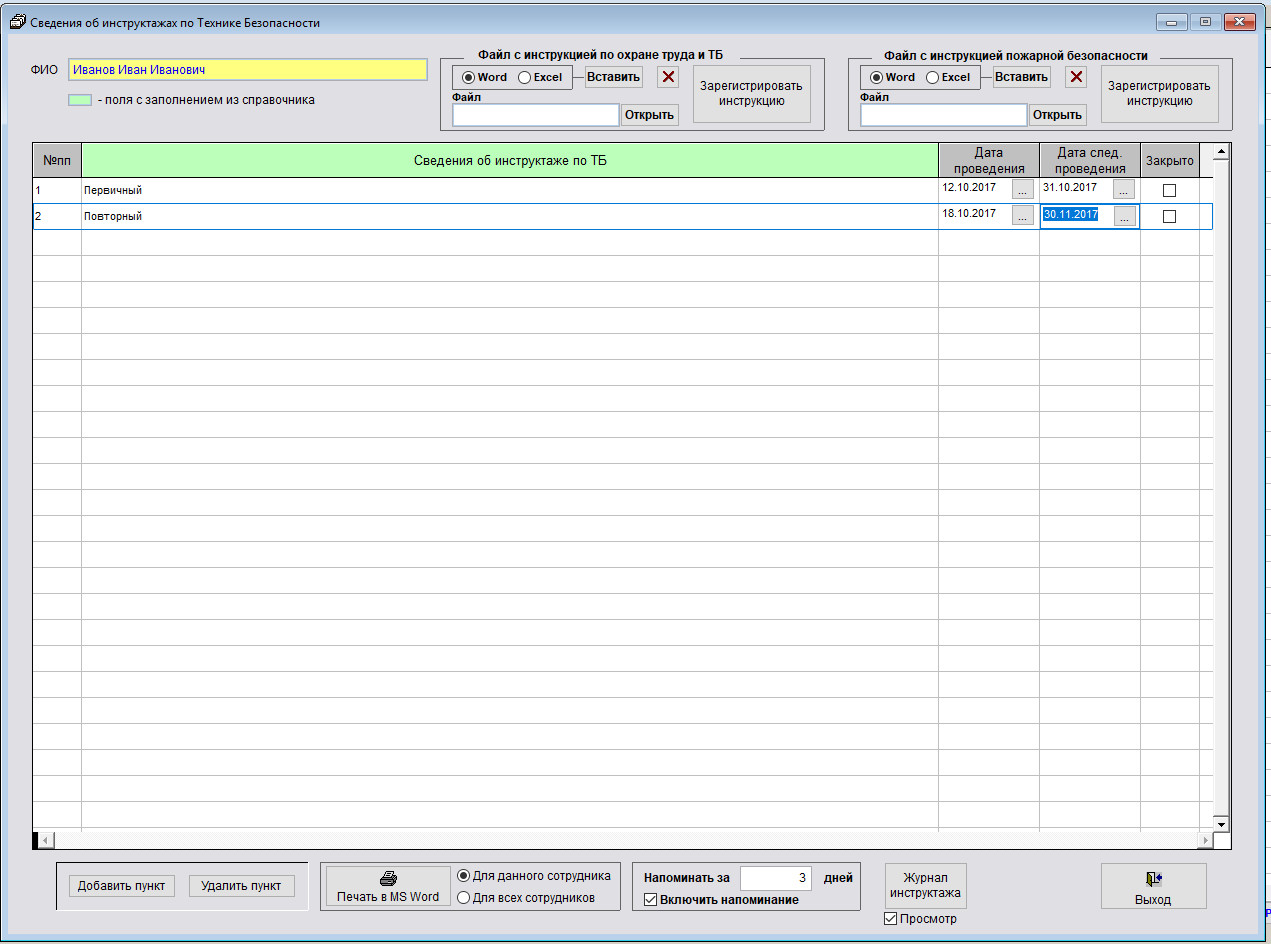Click Добавить пункт button
Screen dimensions: 1271x944
122,886
